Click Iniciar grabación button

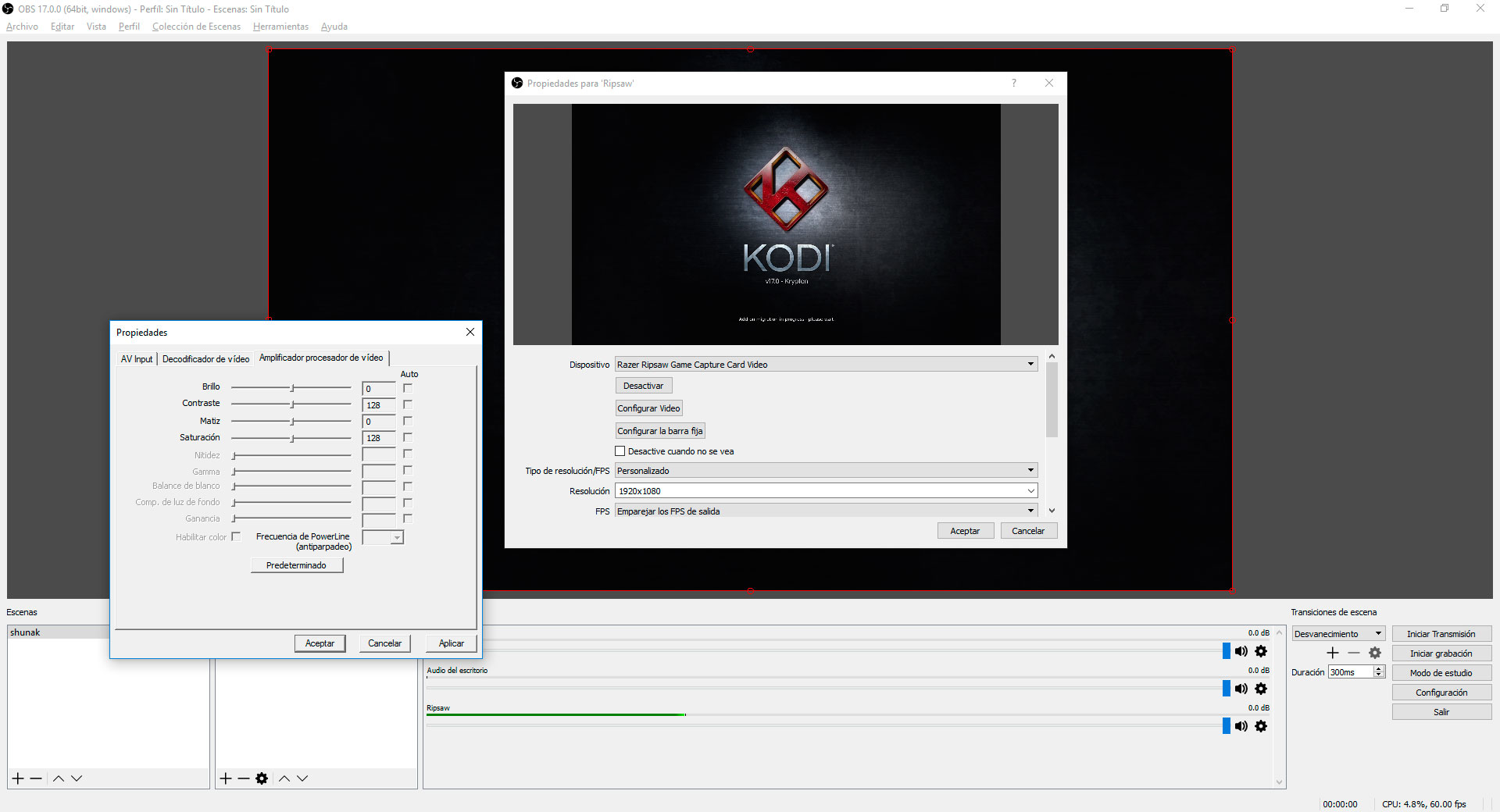click(1441, 654)
